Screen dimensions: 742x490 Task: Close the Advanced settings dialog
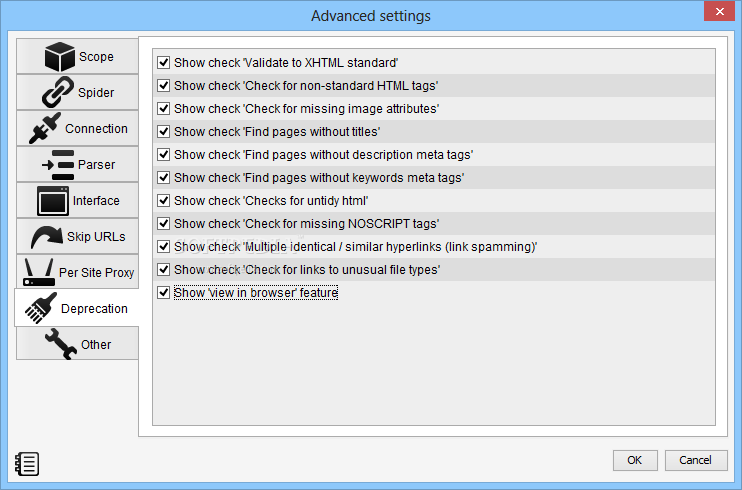click(719, 11)
